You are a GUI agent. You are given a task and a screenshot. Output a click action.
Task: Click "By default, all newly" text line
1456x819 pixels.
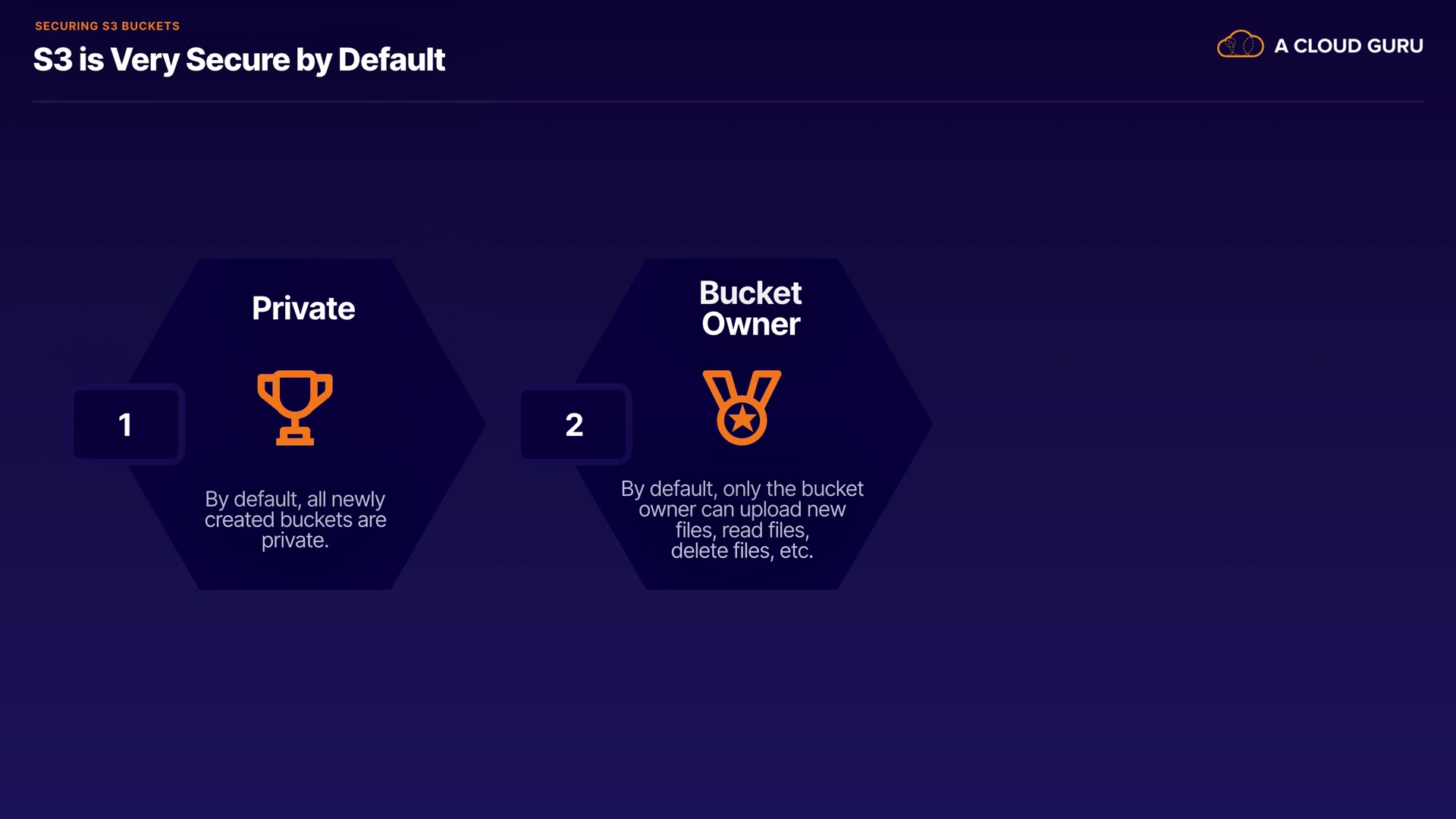point(295,499)
